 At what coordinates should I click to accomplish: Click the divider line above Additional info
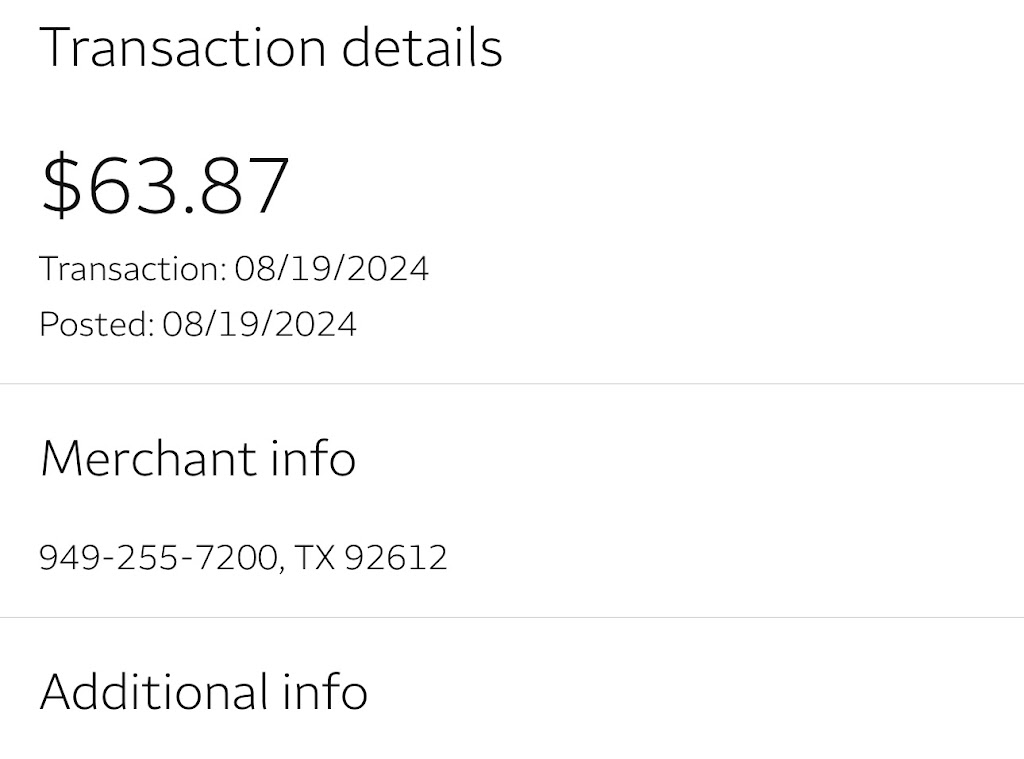(x=512, y=617)
